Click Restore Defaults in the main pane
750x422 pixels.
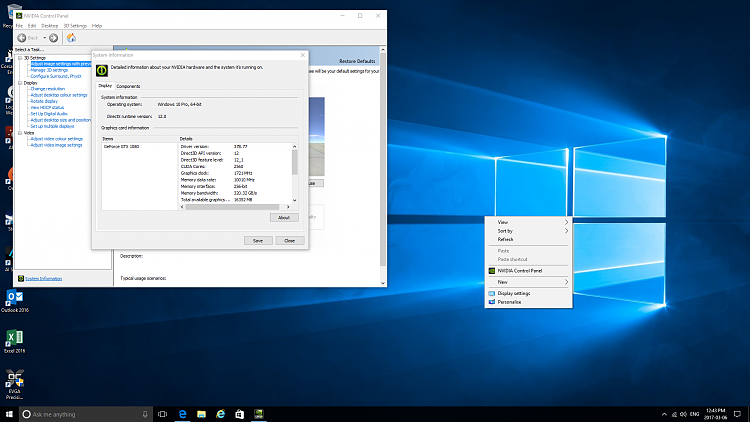click(x=357, y=61)
